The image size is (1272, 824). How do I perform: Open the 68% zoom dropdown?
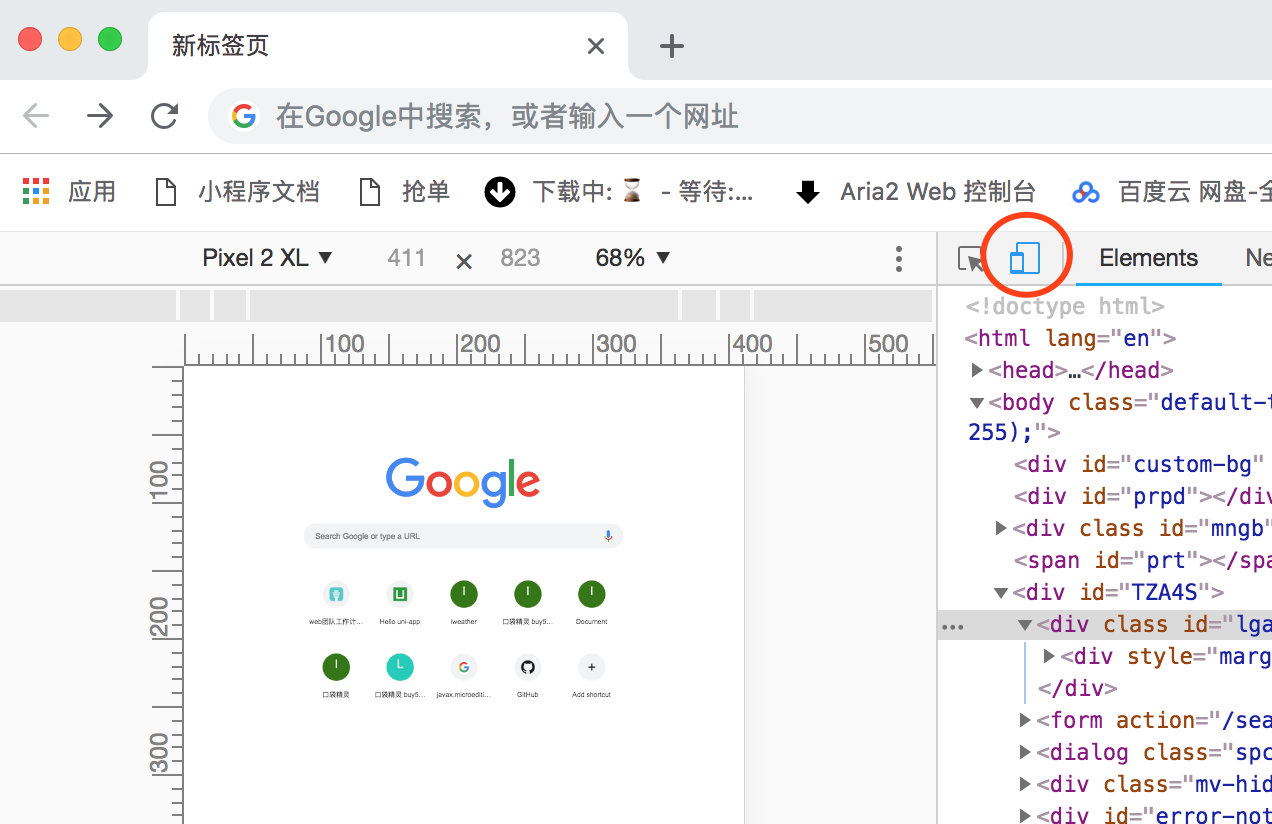(x=632, y=258)
